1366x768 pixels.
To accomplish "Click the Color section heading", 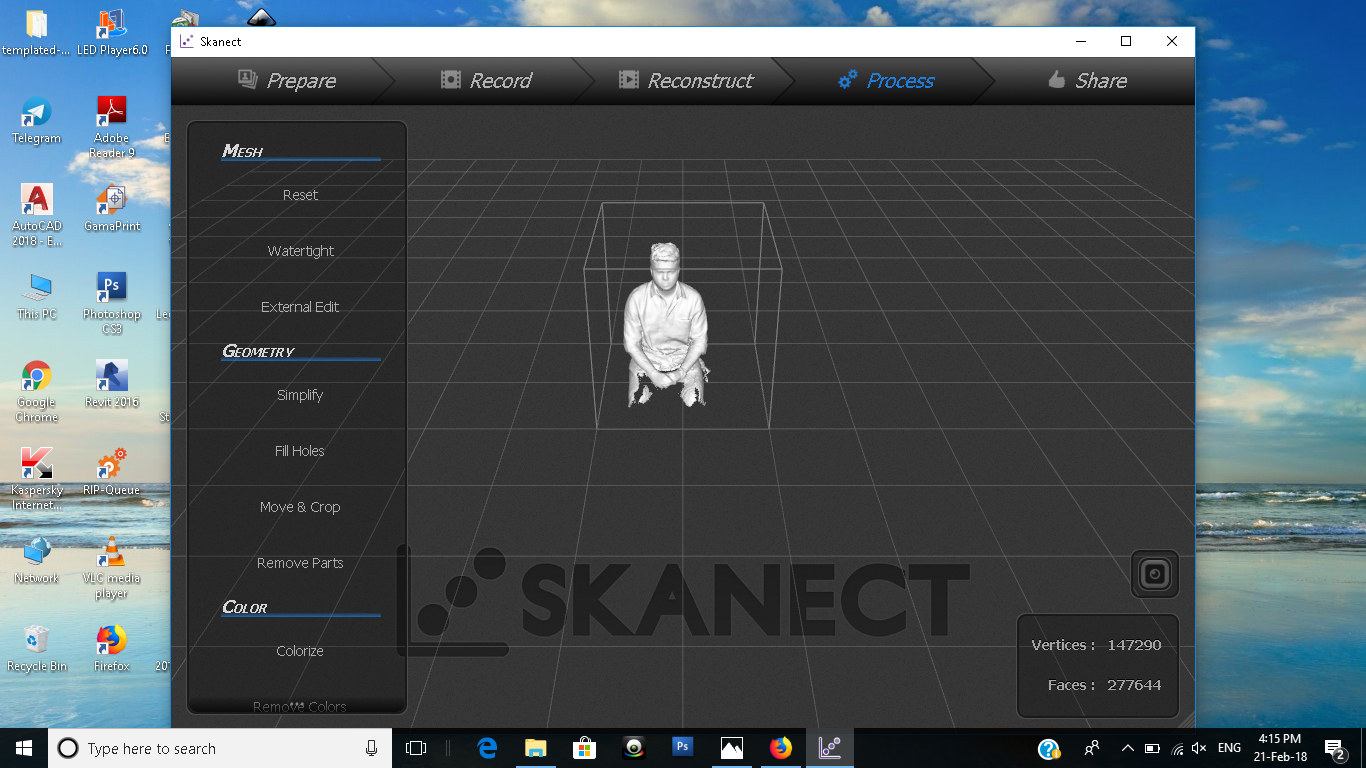I will tap(245, 607).
